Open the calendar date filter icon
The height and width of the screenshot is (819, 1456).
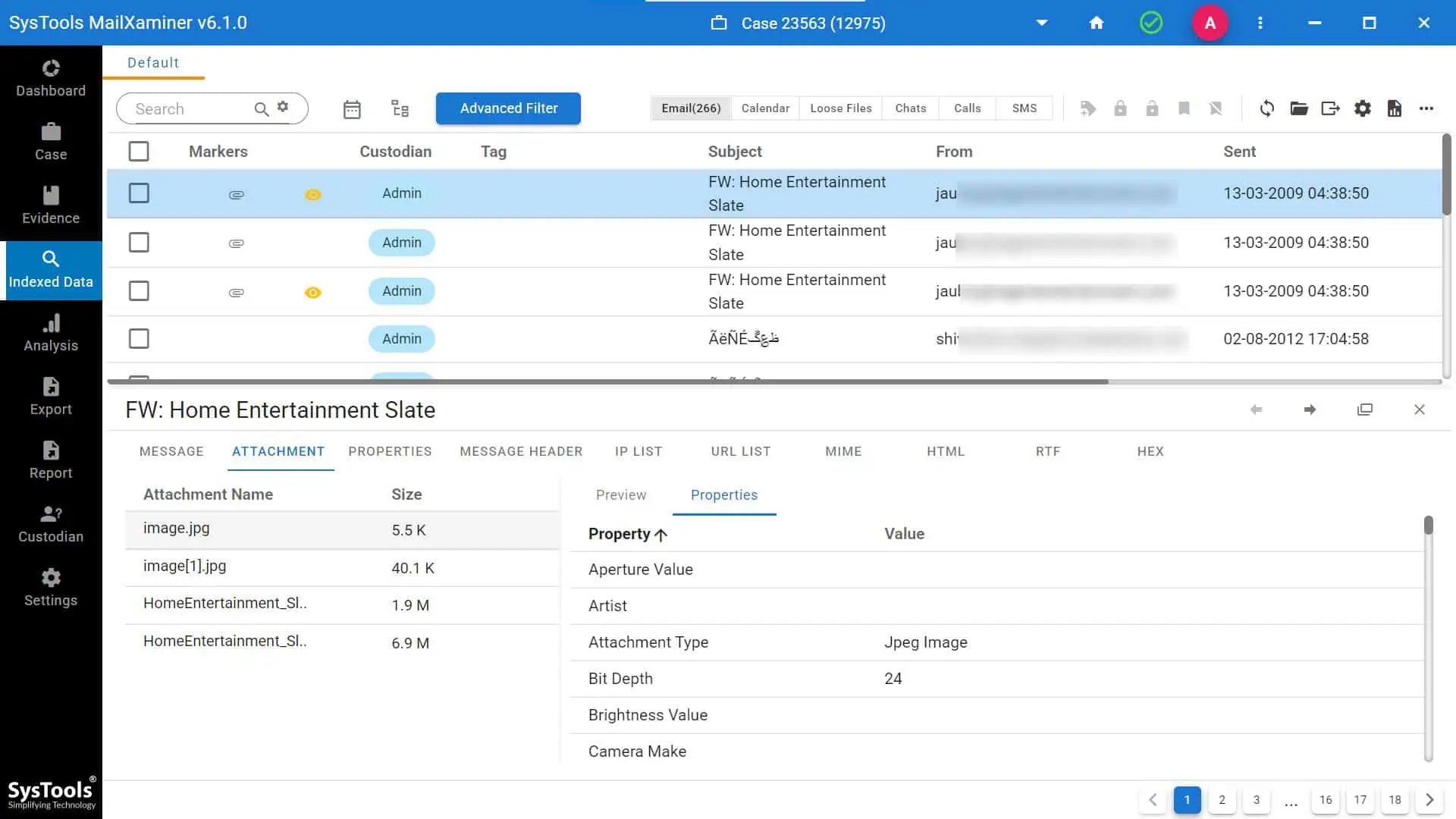(352, 109)
